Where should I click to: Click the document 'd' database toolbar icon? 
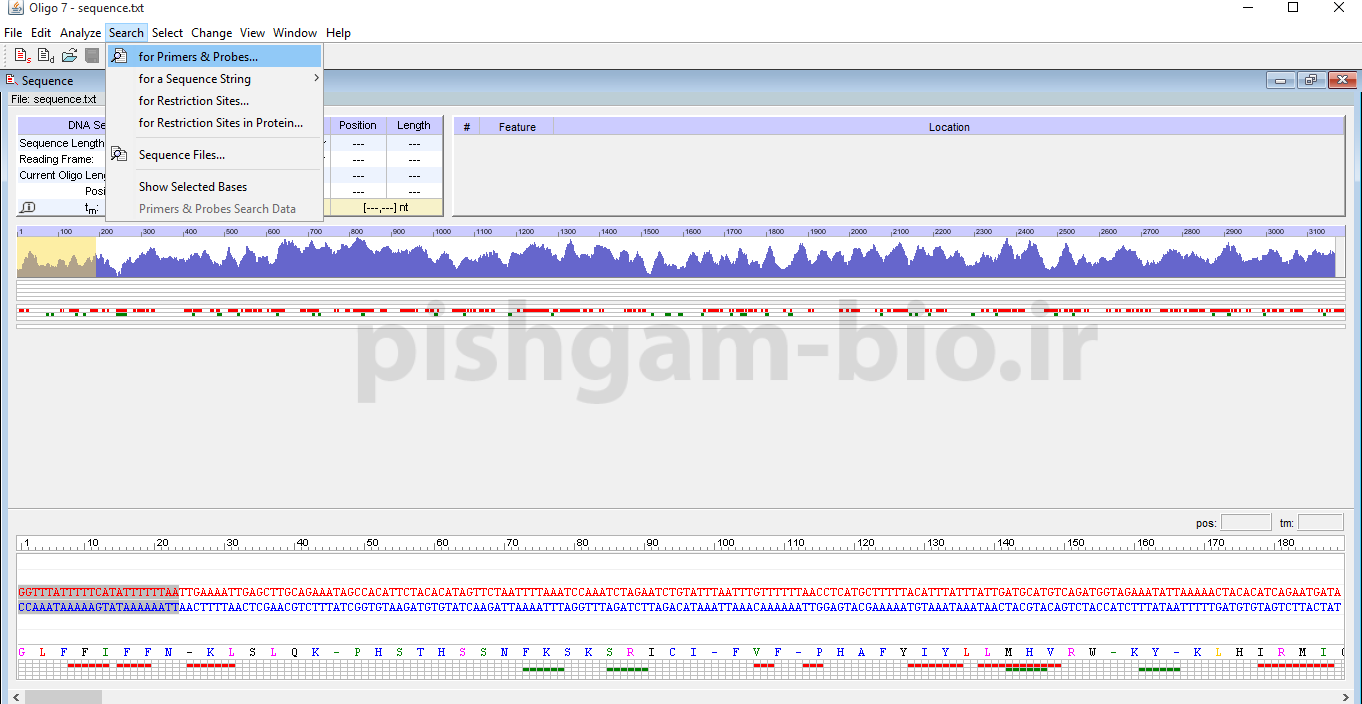[x=46, y=56]
